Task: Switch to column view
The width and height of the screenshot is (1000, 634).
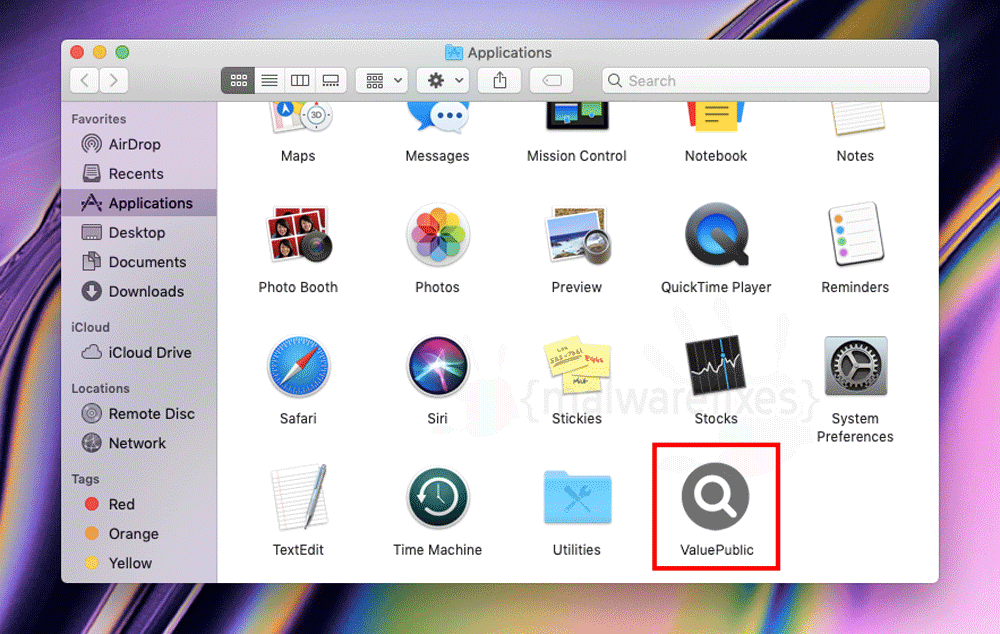Action: coord(300,80)
